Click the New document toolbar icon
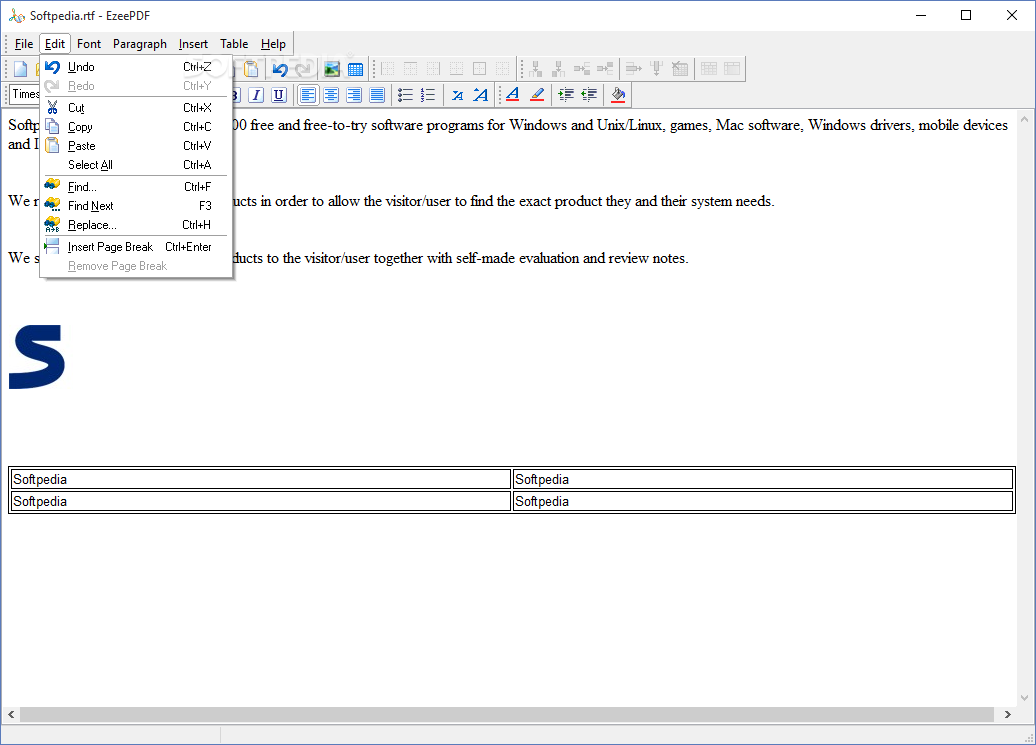The image size is (1036, 745). [x=20, y=69]
